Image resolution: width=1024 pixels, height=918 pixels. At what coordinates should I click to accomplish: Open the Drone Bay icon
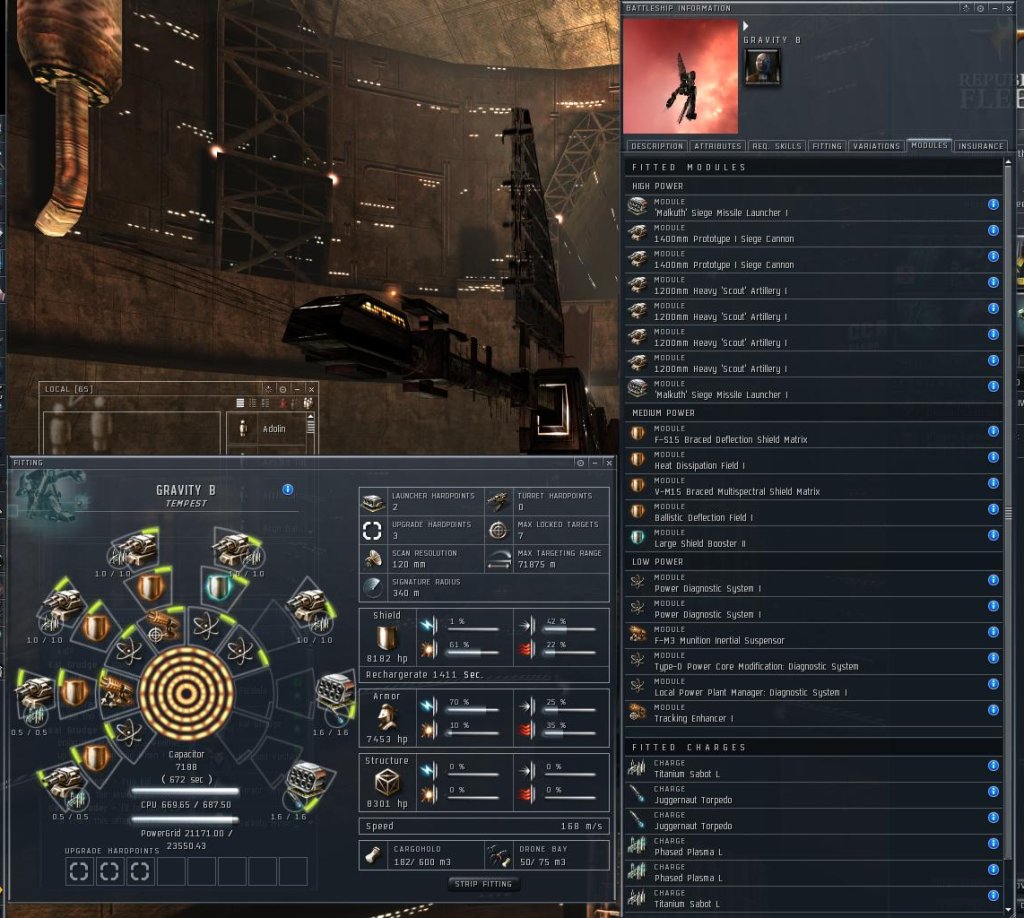(499, 855)
